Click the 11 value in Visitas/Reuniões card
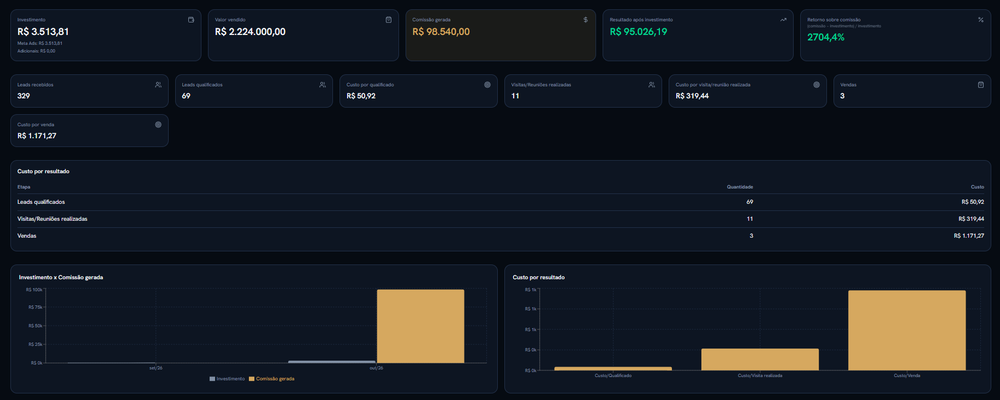 (x=515, y=96)
